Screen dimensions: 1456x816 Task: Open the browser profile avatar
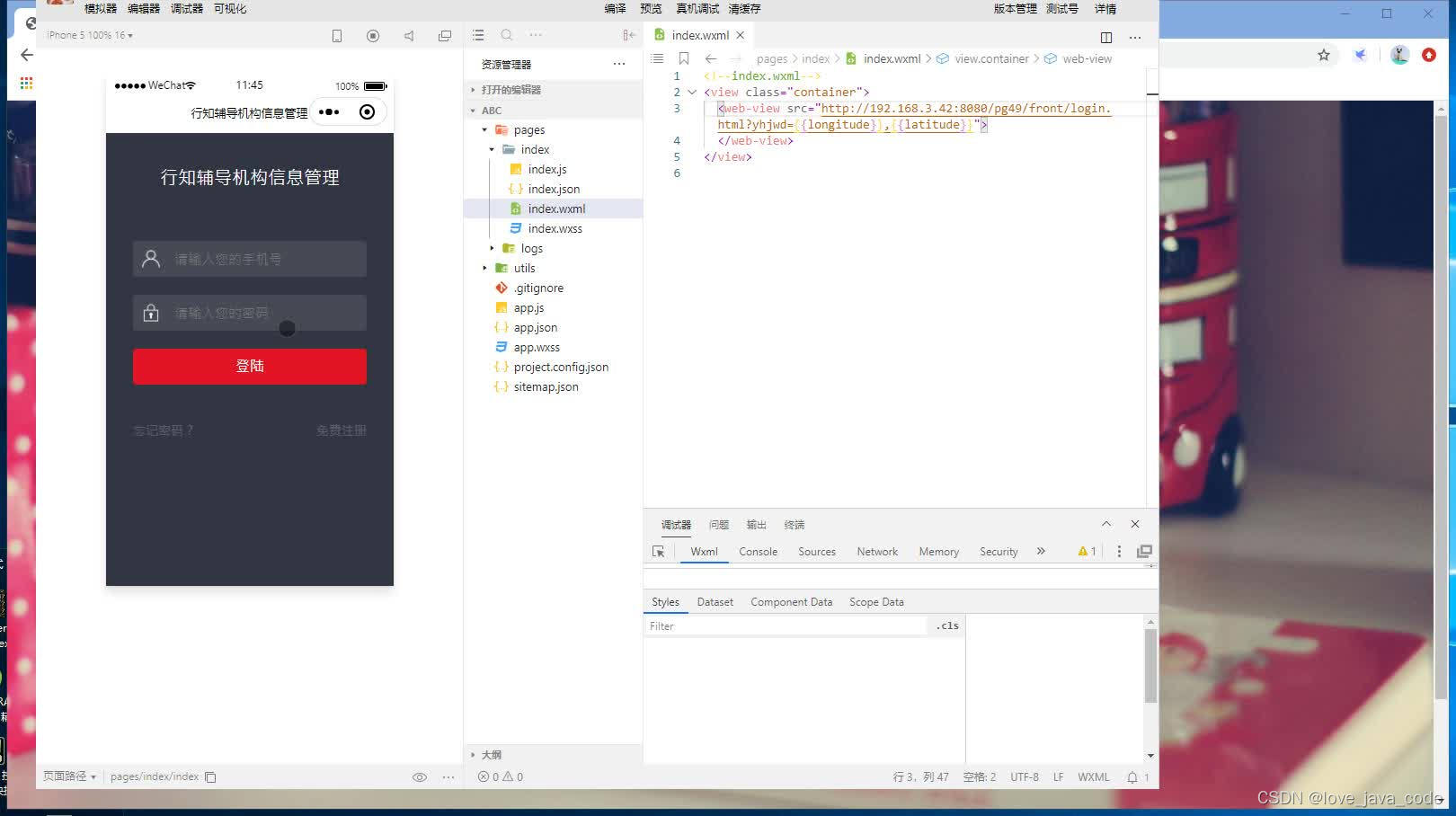point(1399,55)
